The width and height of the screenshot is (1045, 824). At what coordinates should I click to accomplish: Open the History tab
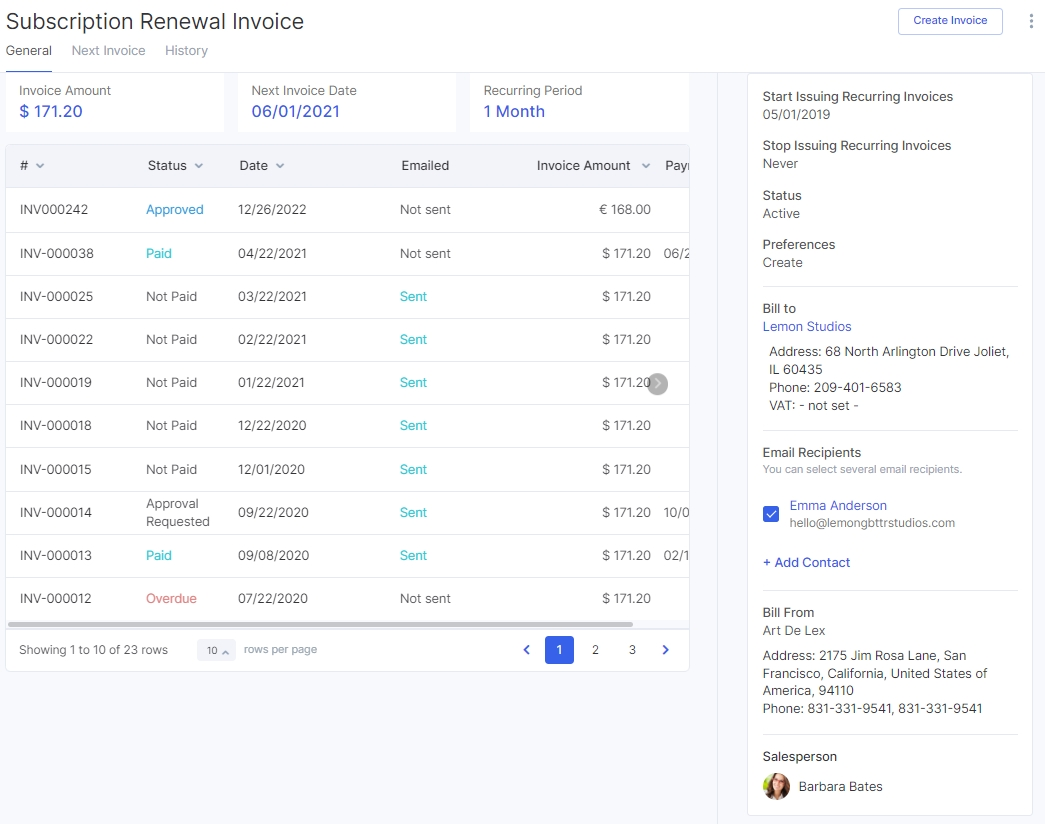186,51
